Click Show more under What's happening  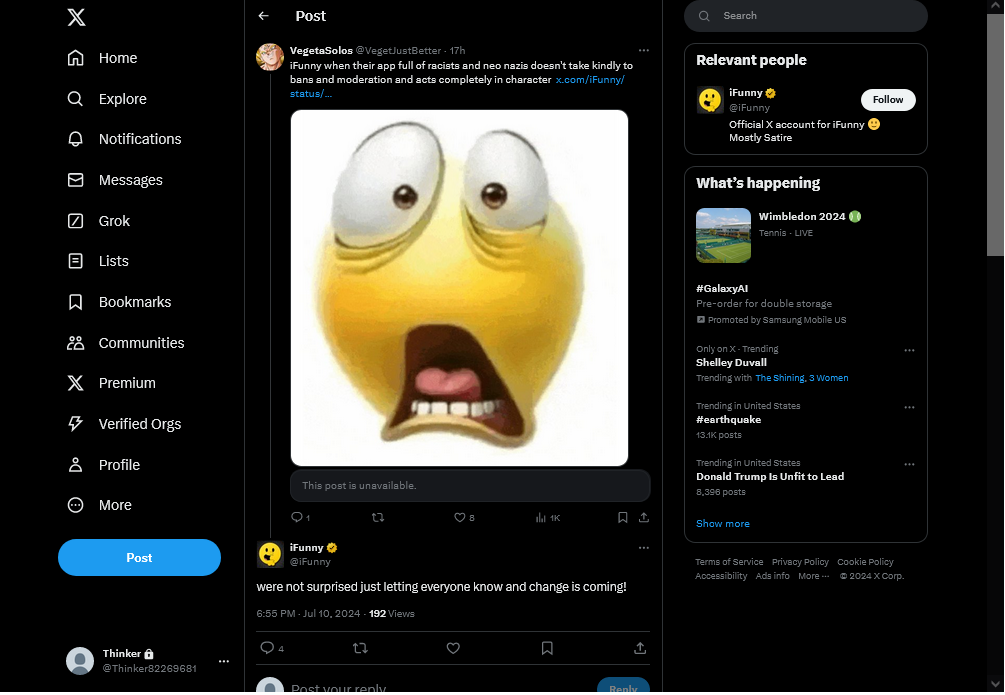[722, 524]
